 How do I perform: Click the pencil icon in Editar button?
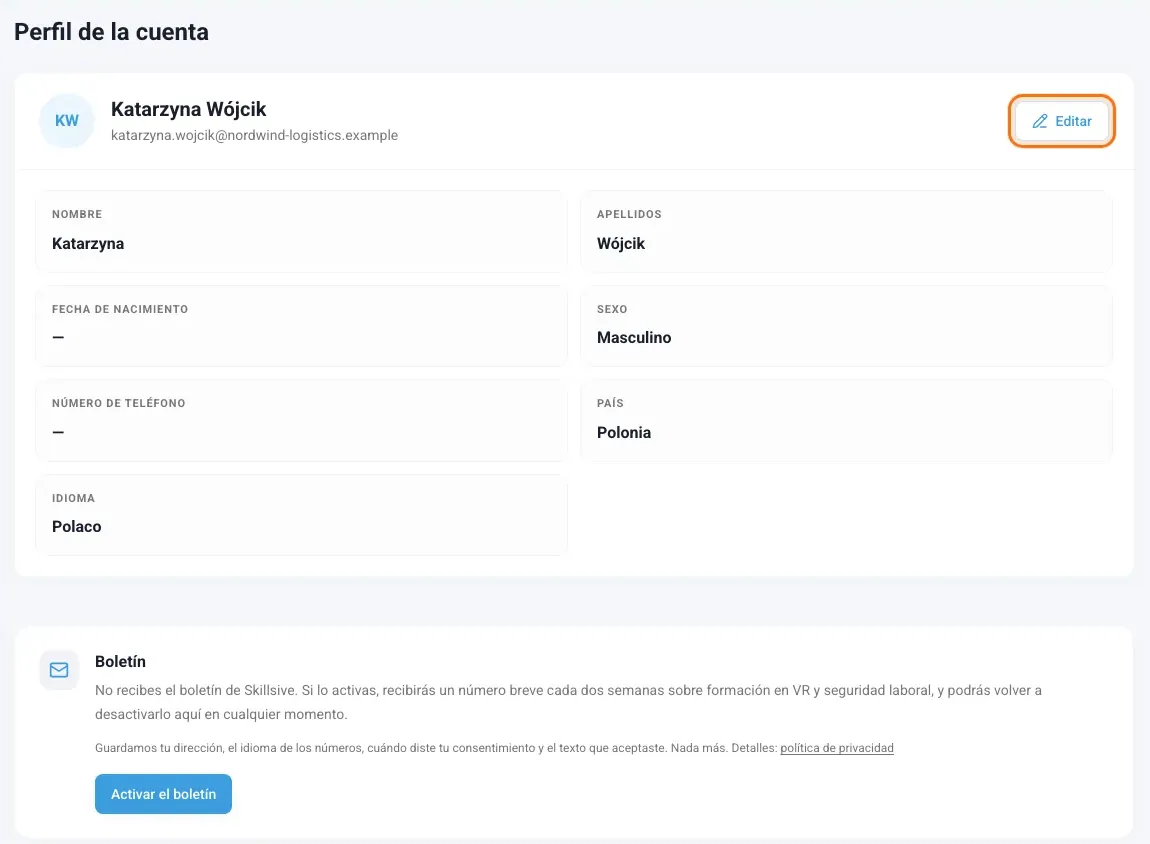[1039, 122]
